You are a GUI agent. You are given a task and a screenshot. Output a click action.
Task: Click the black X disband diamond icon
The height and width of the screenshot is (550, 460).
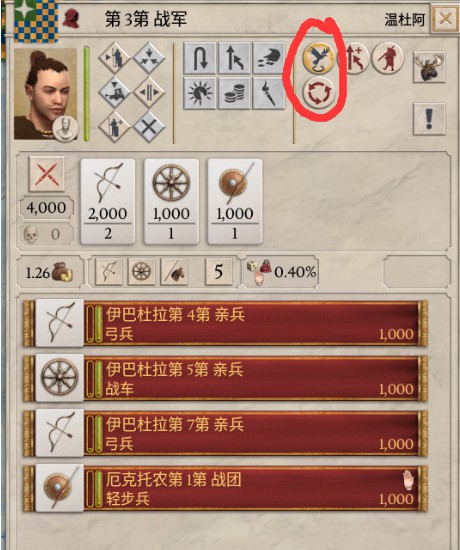(x=149, y=127)
